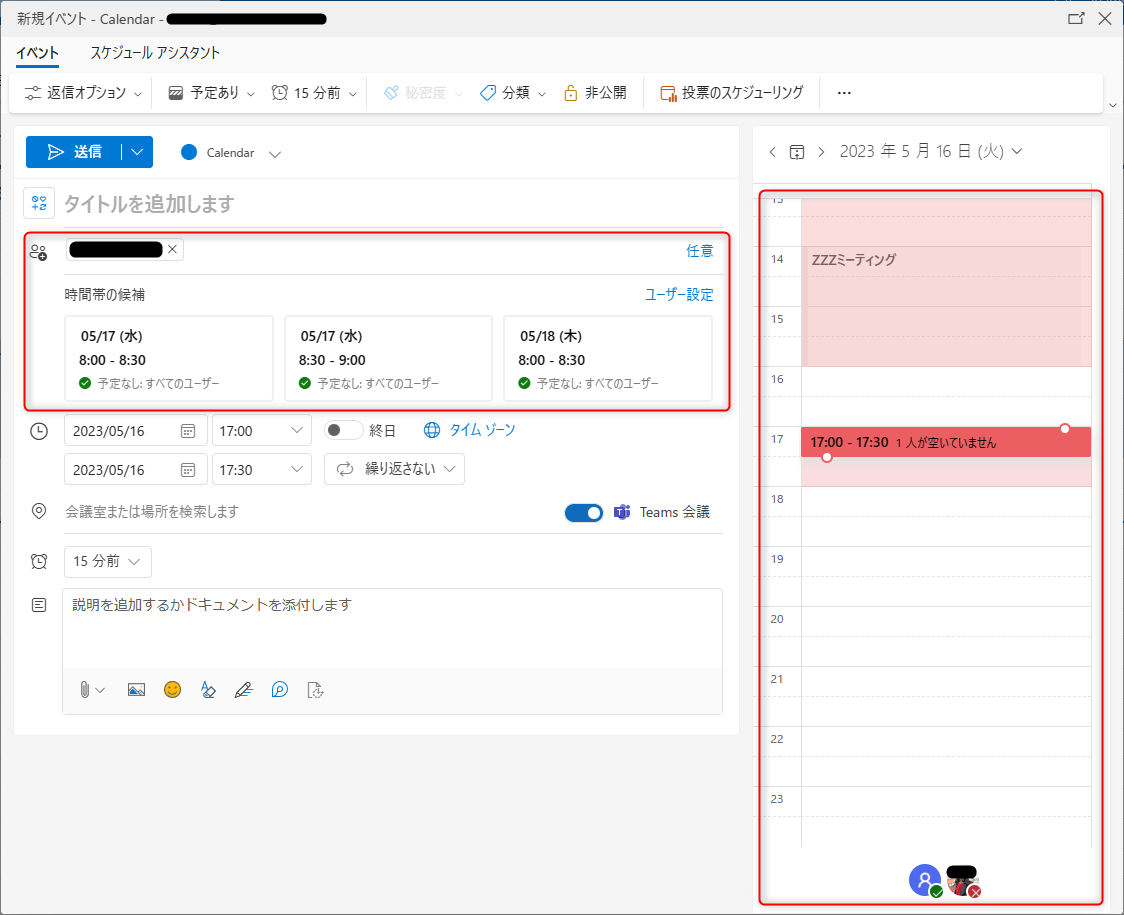1124x915 pixels.
Task: Click the go-to-today calendar icon
Action: pos(796,152)
